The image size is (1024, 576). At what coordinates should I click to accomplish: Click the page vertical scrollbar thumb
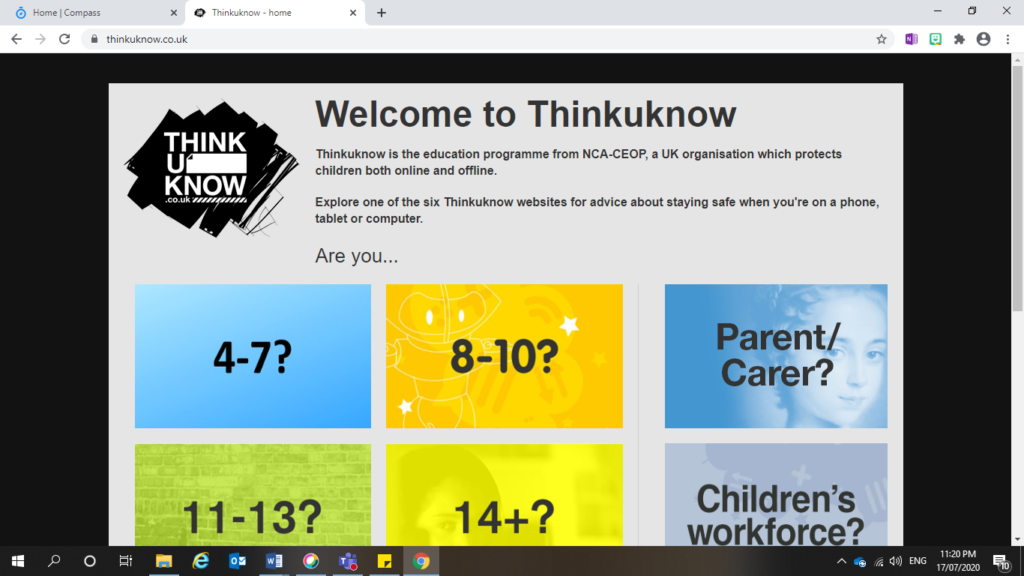click(x=1017, y=188)
